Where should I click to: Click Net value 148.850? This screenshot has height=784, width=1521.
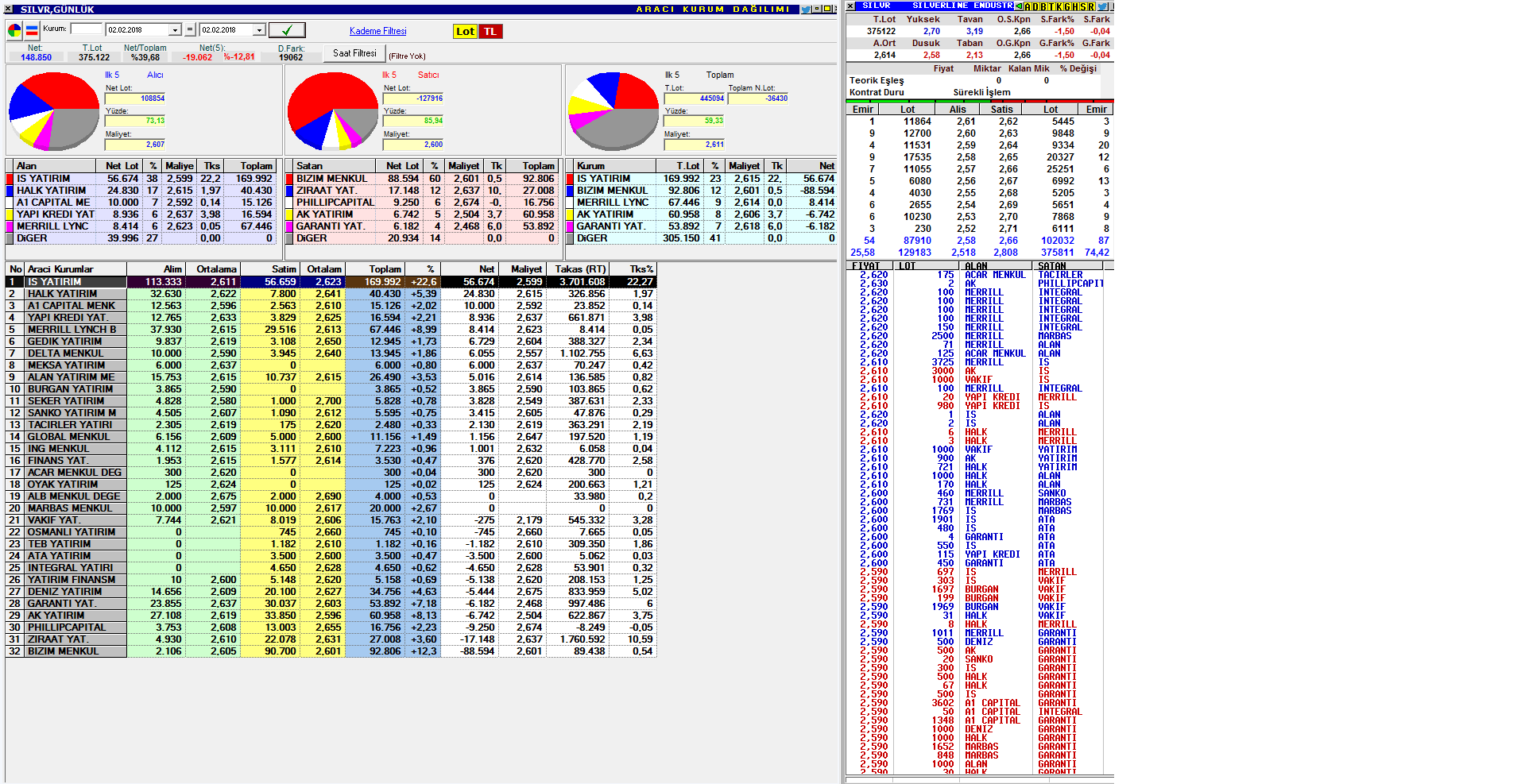(x=36, y=57)
